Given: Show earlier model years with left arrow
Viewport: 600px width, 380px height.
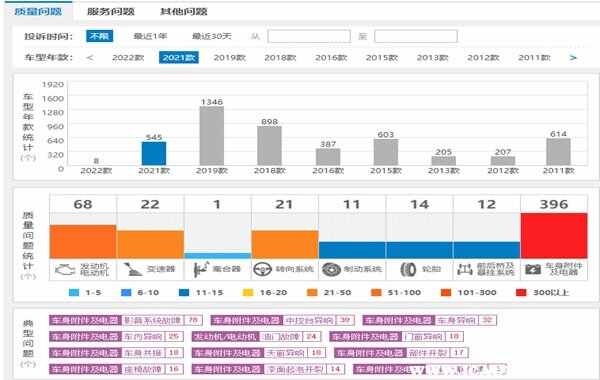Looking at the screenshot, I should tap(90, 58).
